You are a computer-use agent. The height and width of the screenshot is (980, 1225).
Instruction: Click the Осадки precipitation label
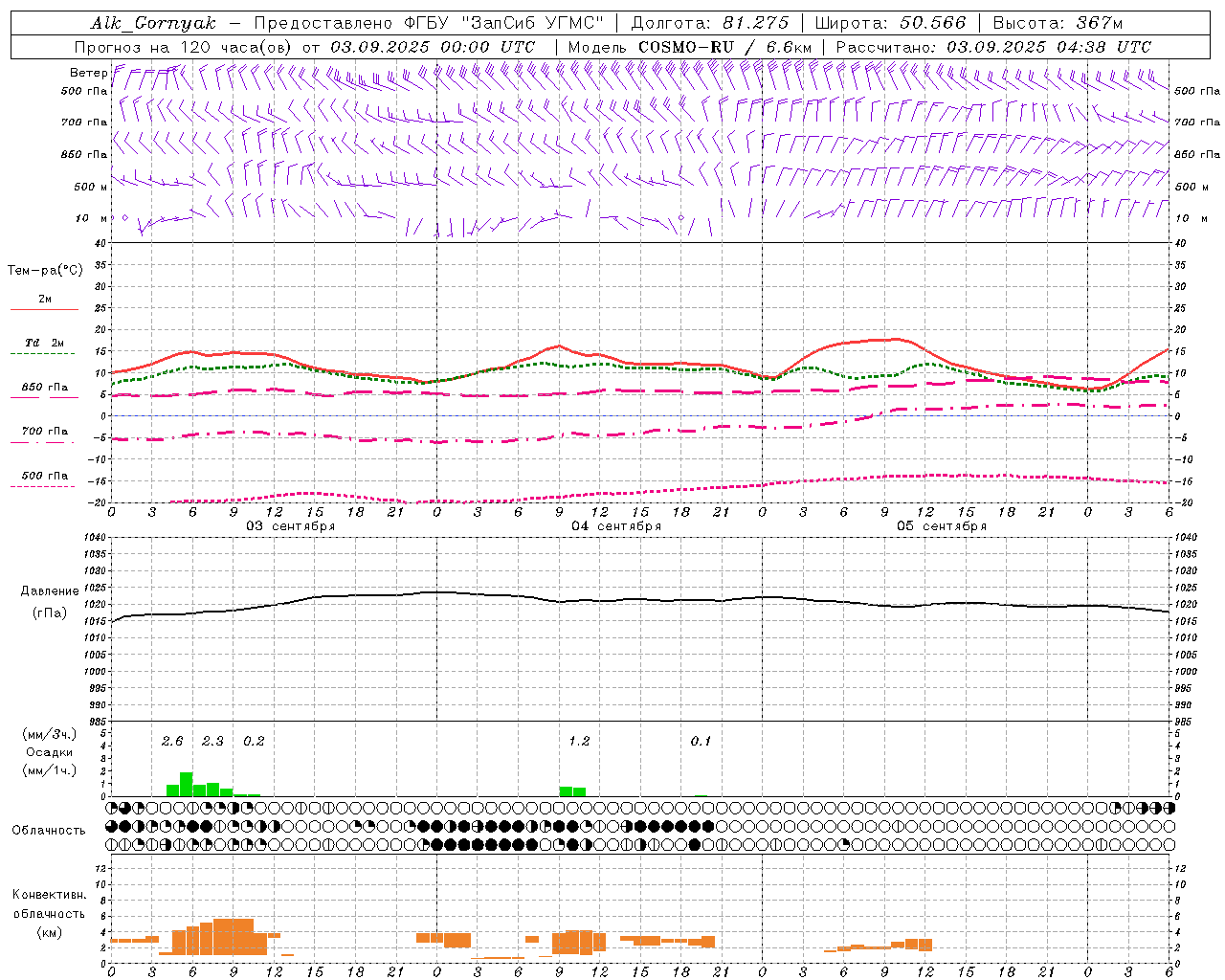pos(49,752)
